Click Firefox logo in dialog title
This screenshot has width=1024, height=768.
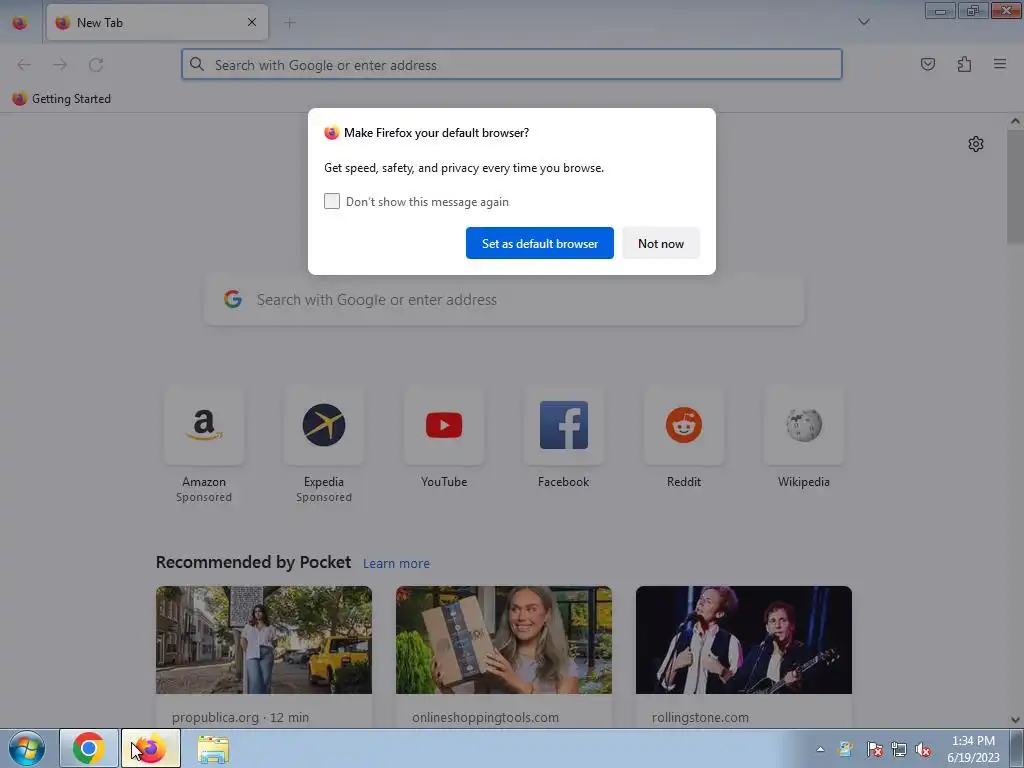[332, 133]
